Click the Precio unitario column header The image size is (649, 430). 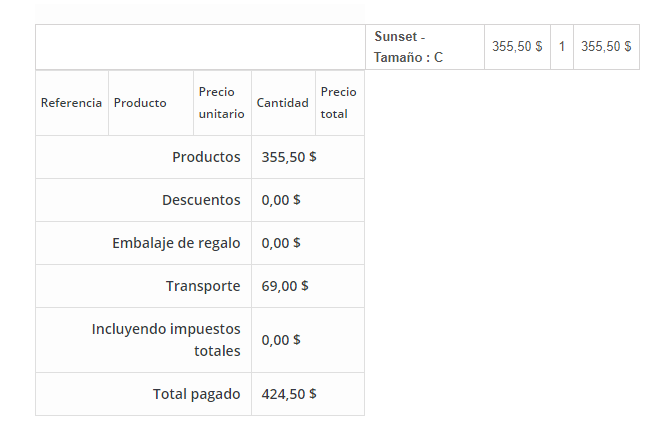221,103
